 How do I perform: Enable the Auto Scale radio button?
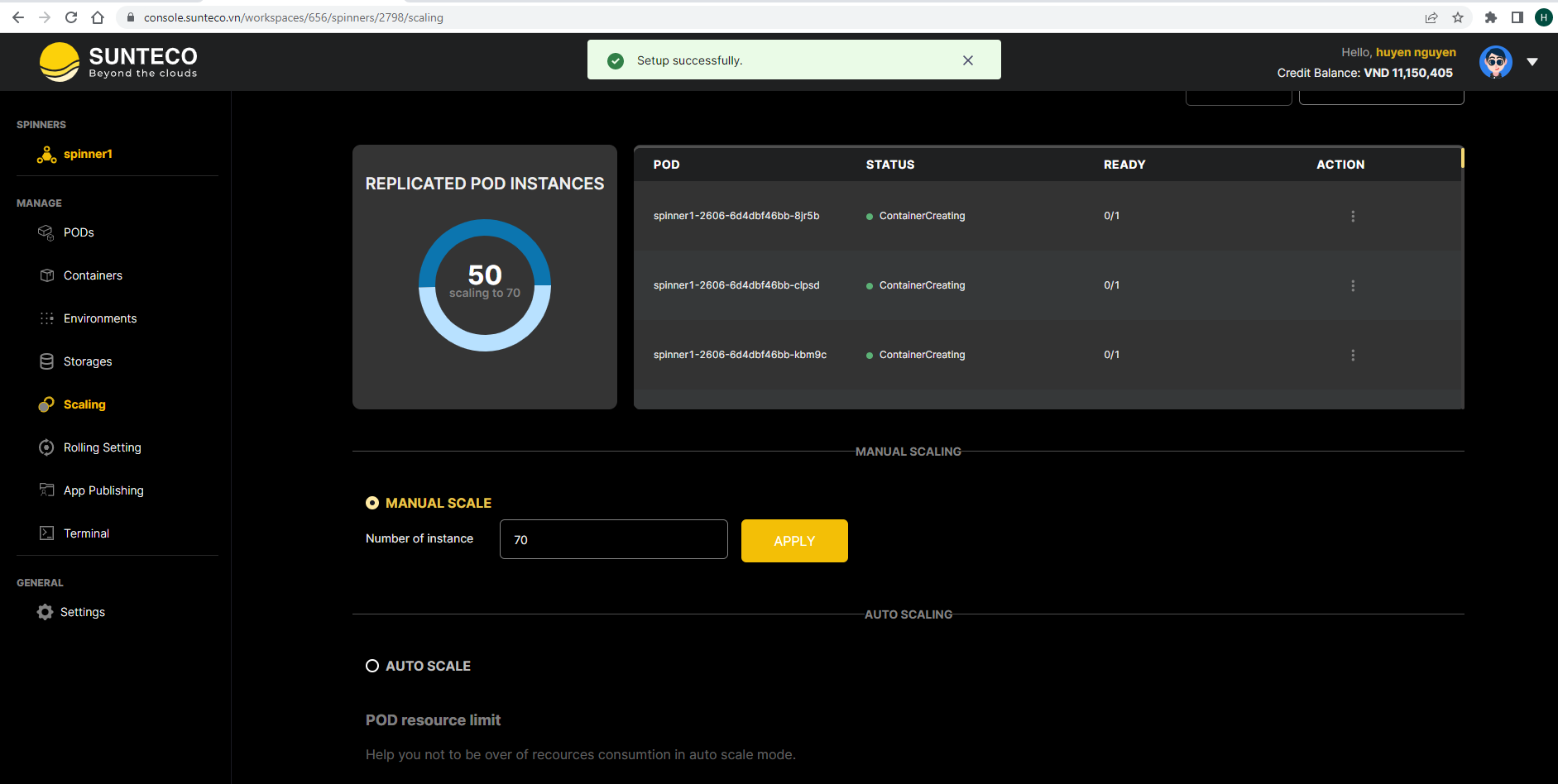tap(372, 665)
